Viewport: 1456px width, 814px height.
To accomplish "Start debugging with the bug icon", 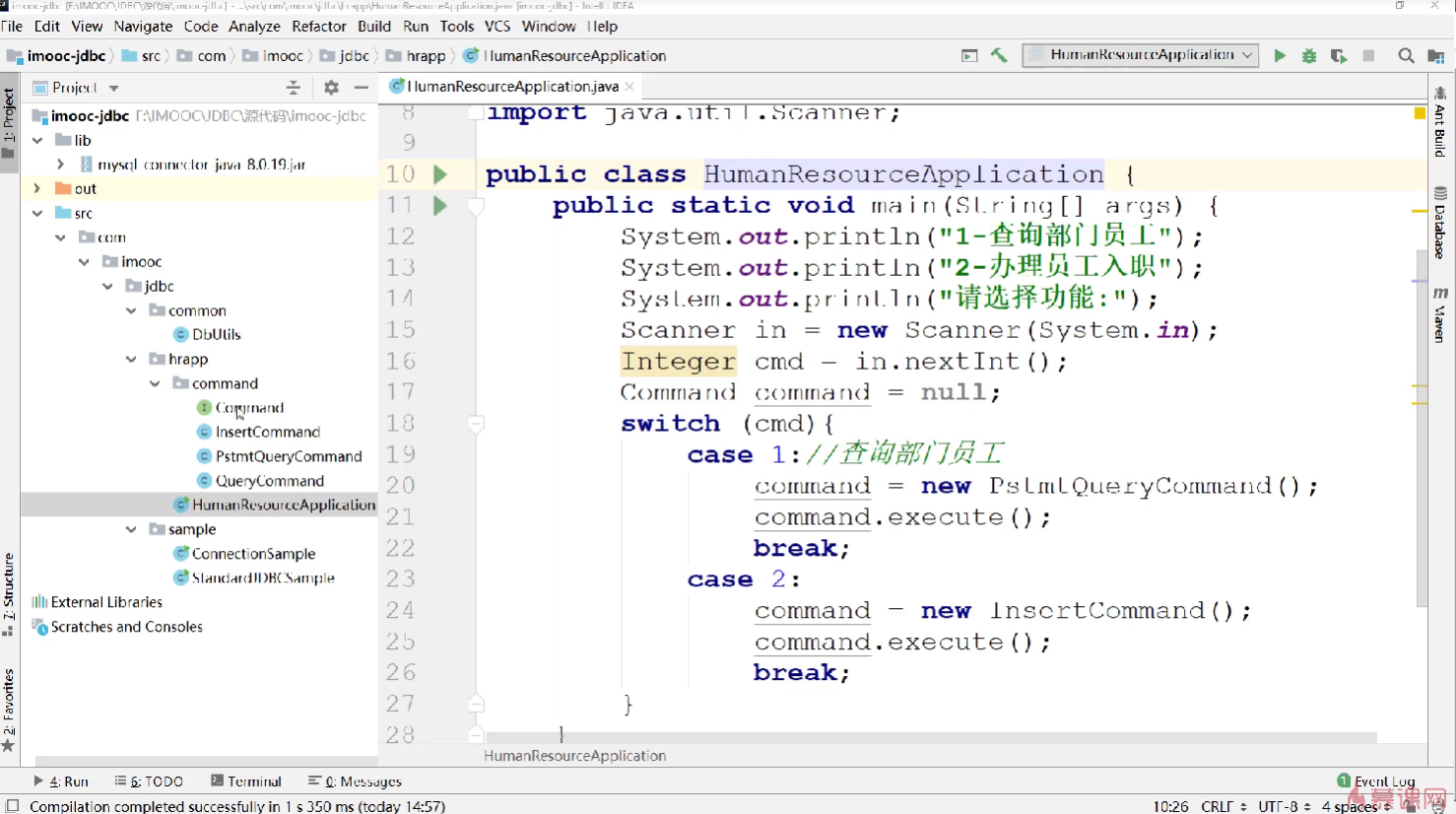I will (1308, 56).
